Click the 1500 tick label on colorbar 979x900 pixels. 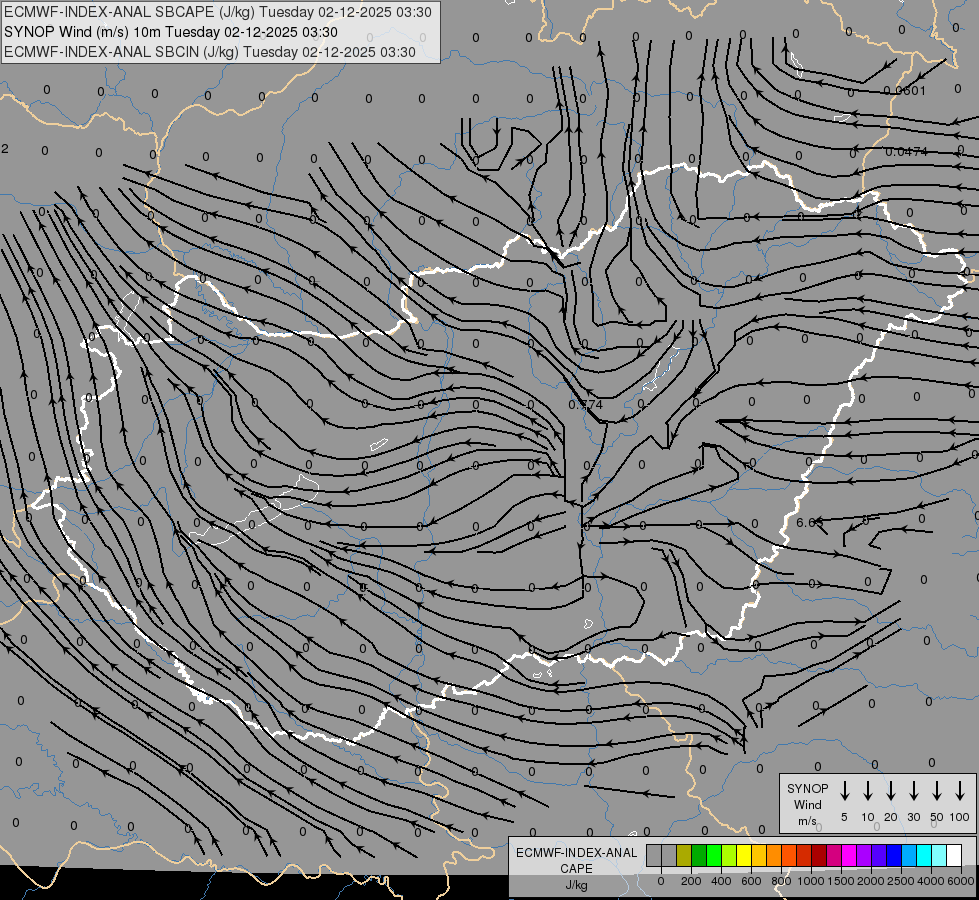coord(840,881)
